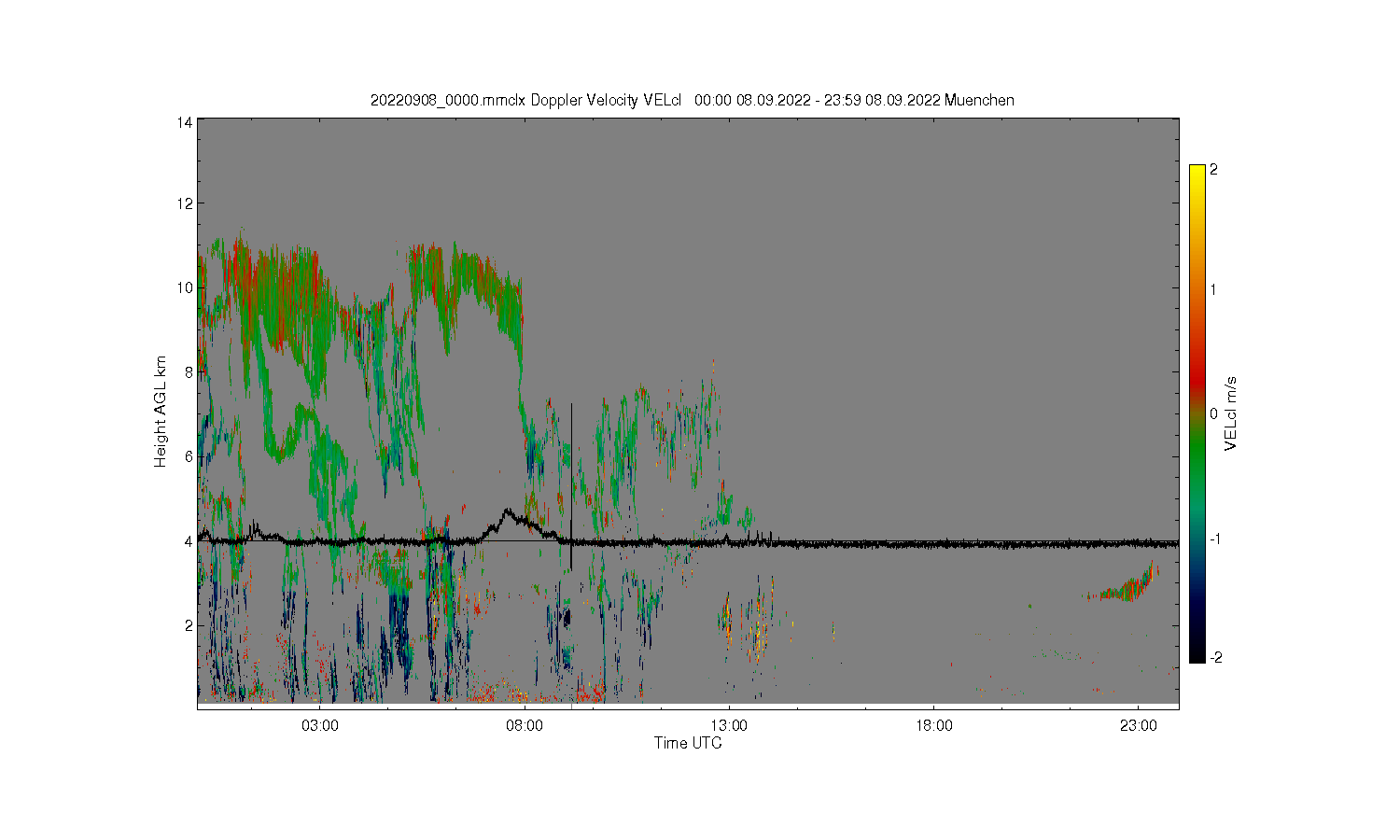The image size is (1400, 840).
Task: Click the black curve's peak near 07:30
Action: [508, 511]
